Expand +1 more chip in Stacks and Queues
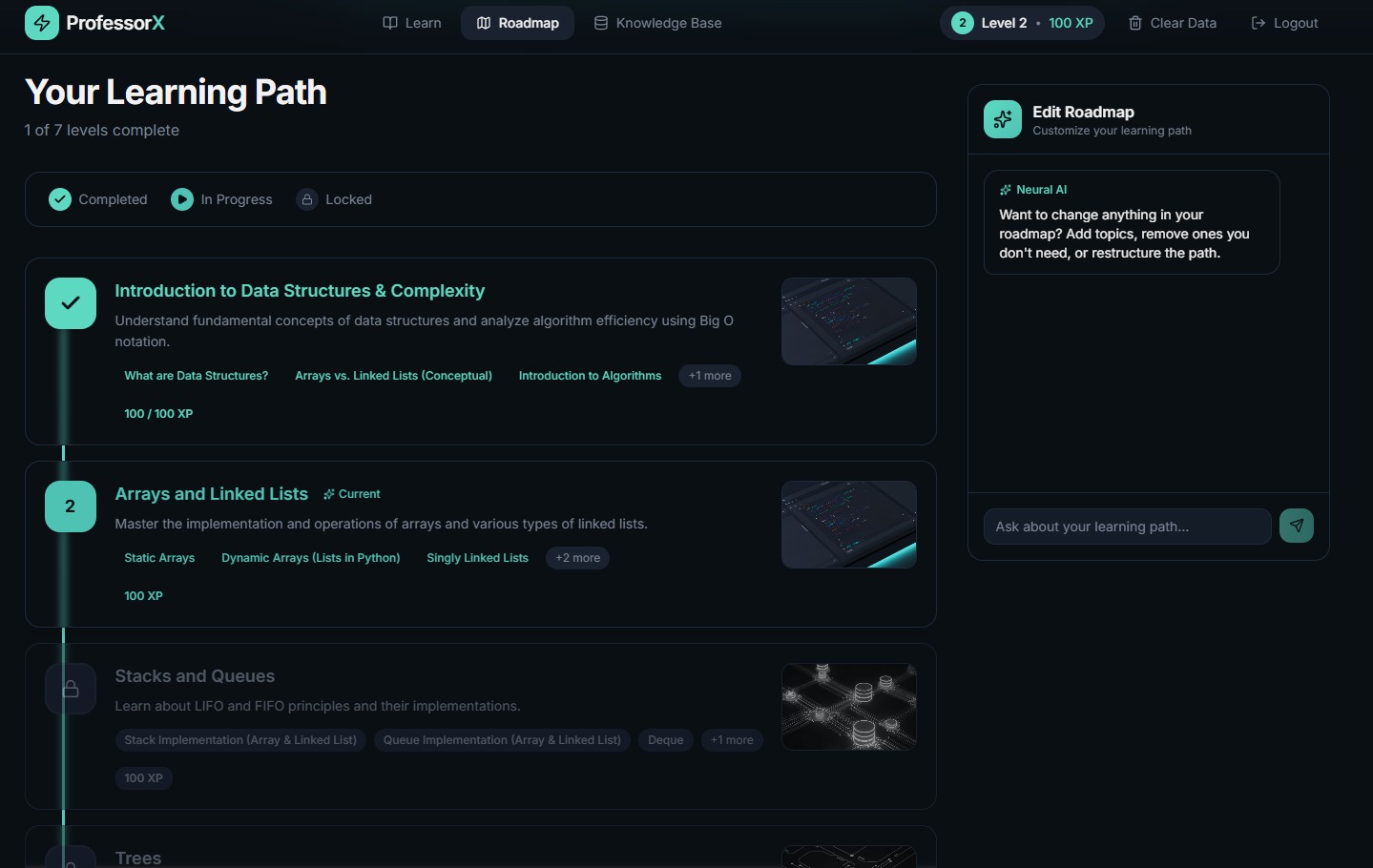This screenshot has width=1373, height=868. pyautogui.click(x=732, y=740)
